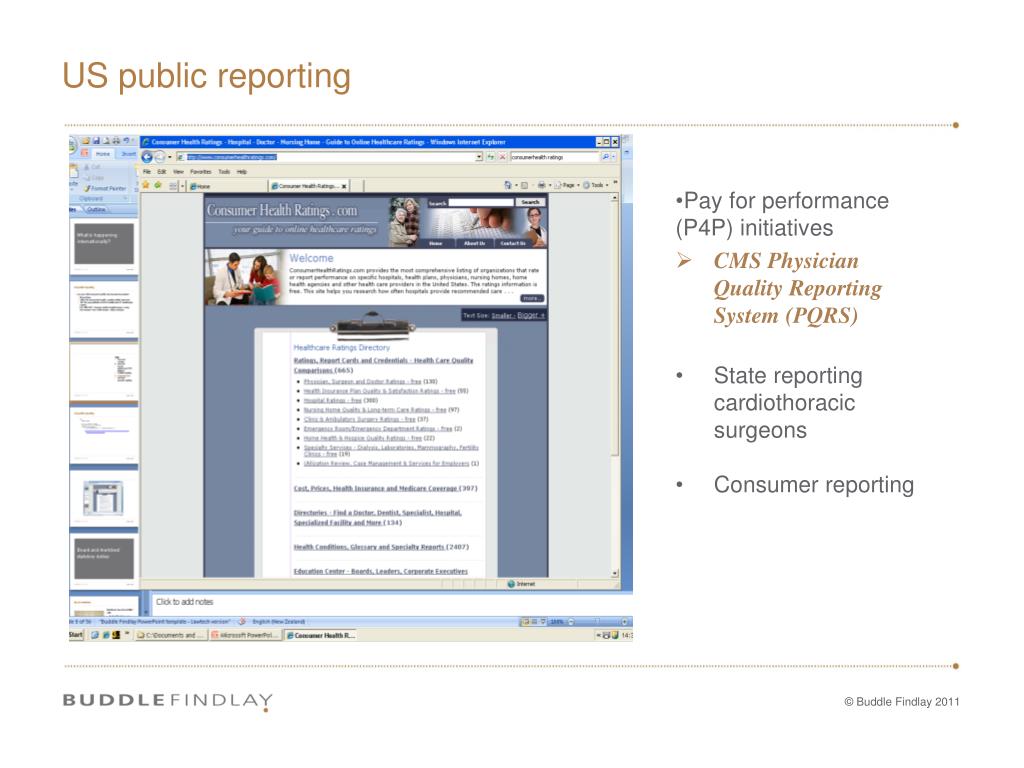The image size is (1024, 768).
Task: Open the Tools dropdown in IE command bar
Action: [596, 185]
